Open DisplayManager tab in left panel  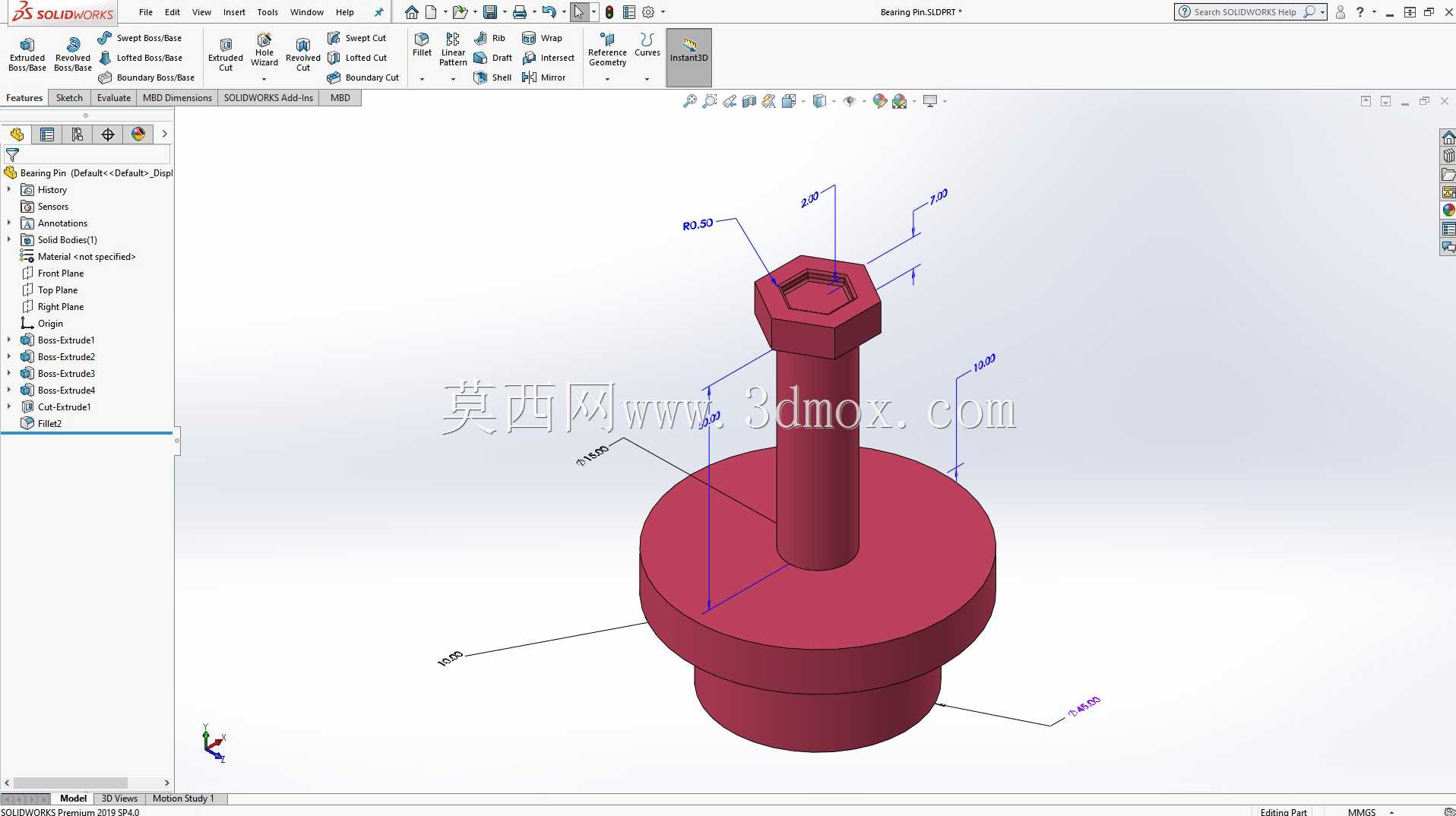tap(138, 134)
